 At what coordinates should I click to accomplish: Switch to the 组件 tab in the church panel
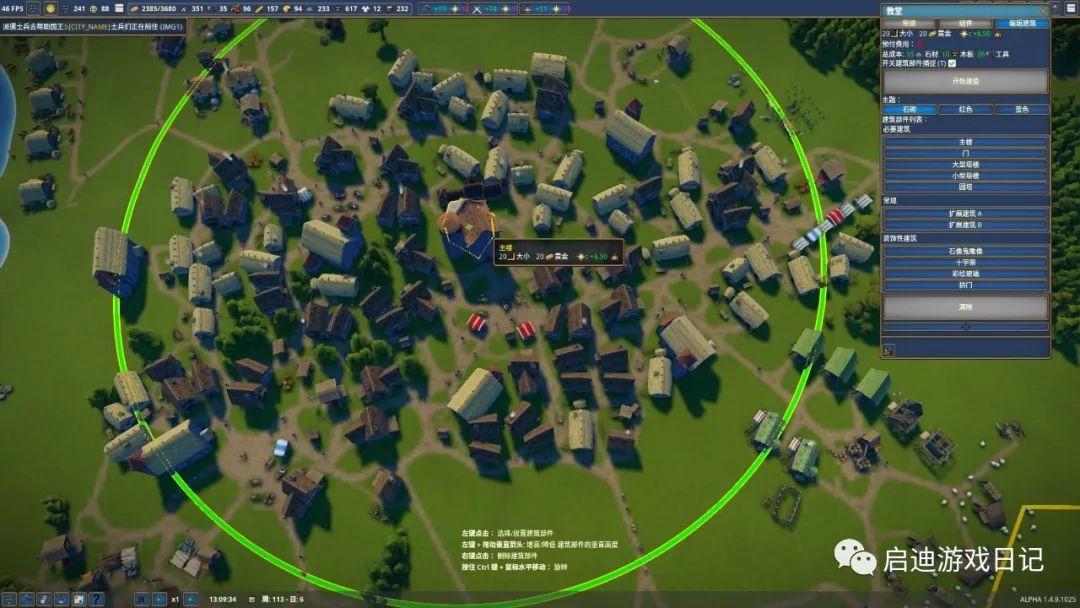pos(966,23)
